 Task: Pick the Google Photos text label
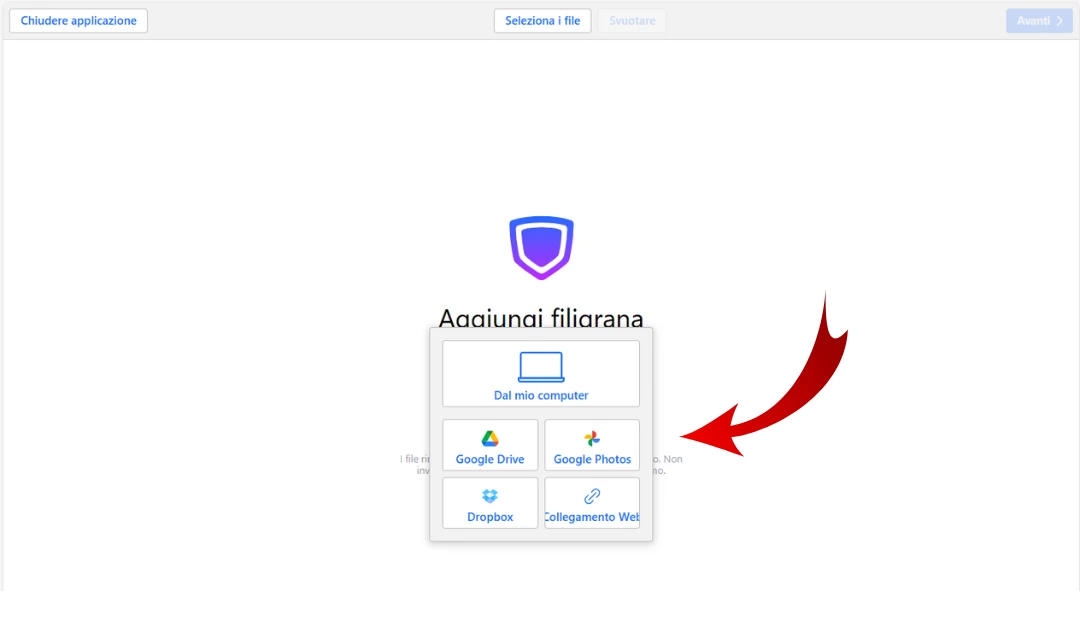click(592, 460)
